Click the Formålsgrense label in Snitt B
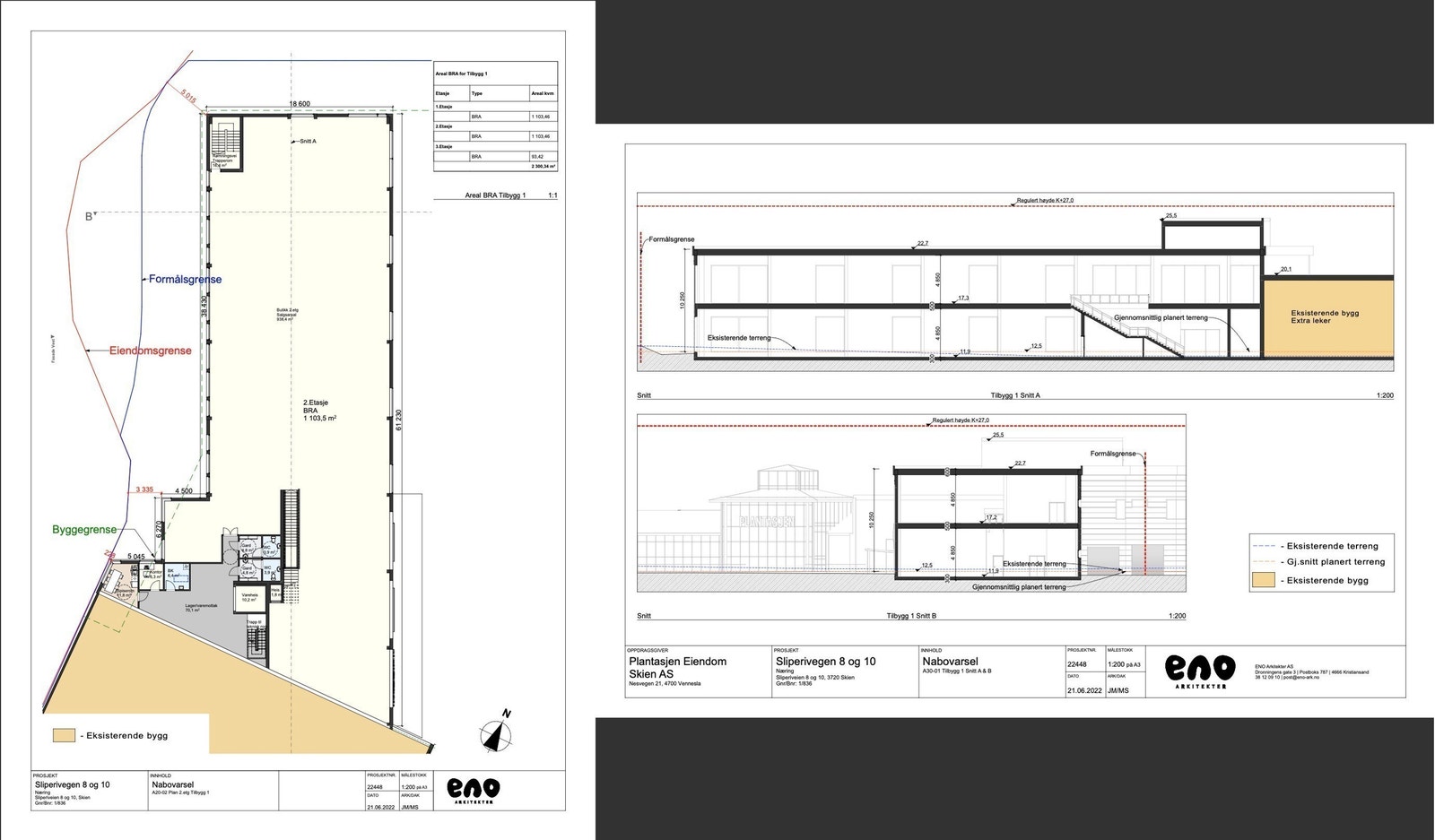The image size is (1435, 840). (x=1113, y=454)
